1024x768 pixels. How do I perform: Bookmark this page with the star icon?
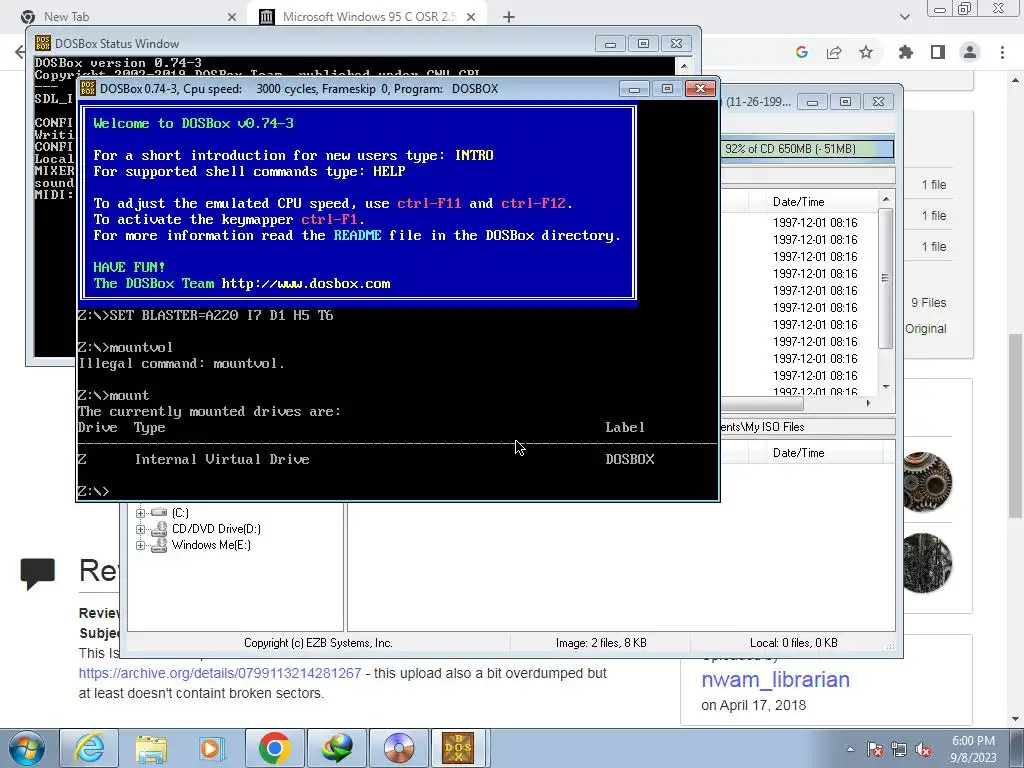[866, 52]
